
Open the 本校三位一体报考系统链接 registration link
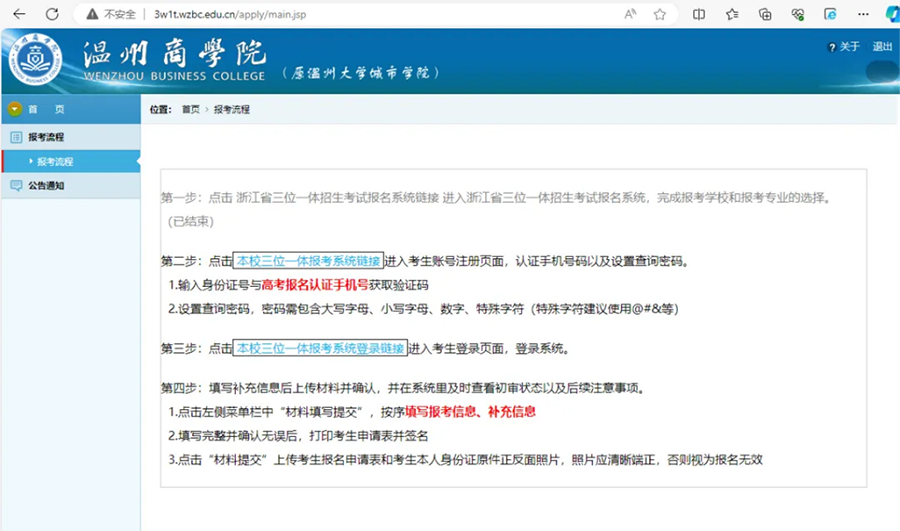(x=308, y=261)
